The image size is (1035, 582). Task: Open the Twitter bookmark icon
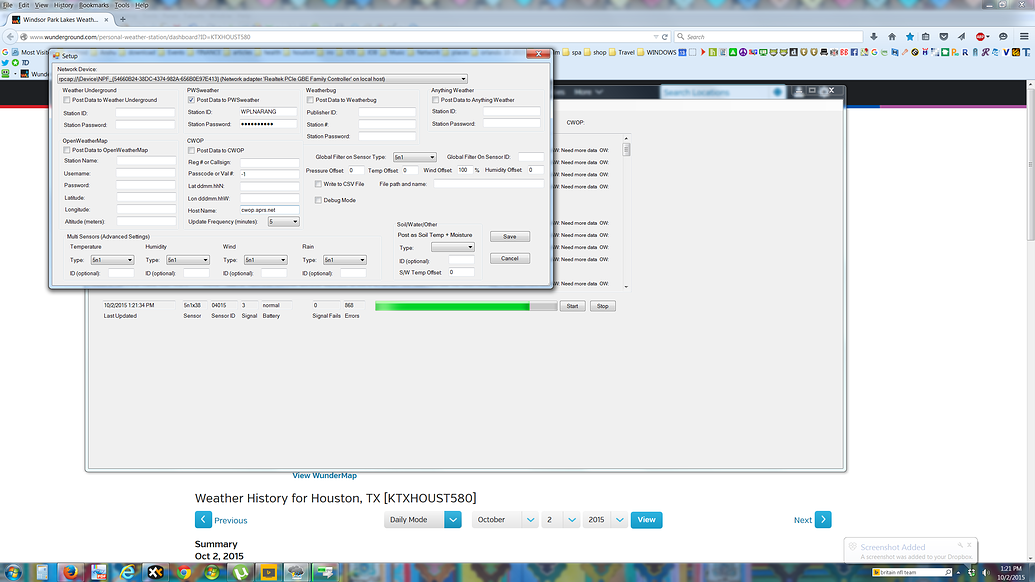5,63
